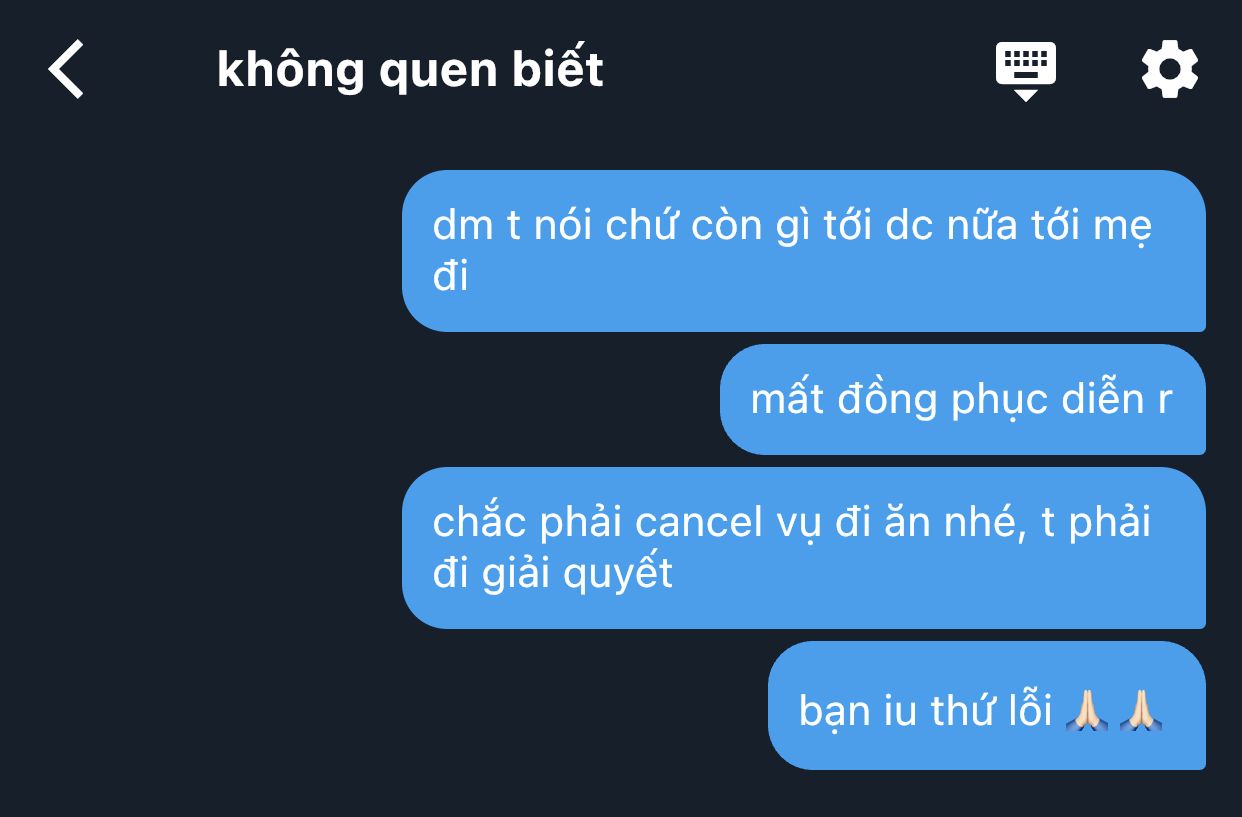The image size is (1242, 817).
Task: Click the small triangle under keyboard icon
Action: (x=1025, y=95)
